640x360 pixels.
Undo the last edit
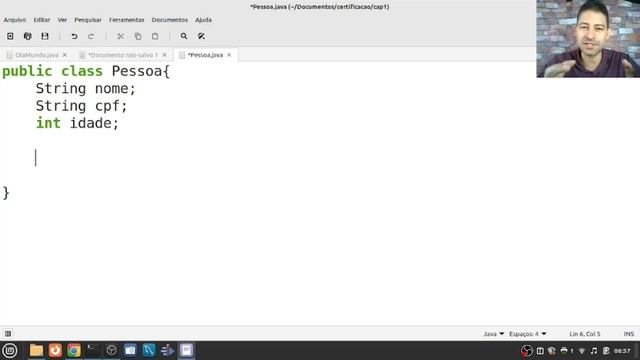[74, 36]
